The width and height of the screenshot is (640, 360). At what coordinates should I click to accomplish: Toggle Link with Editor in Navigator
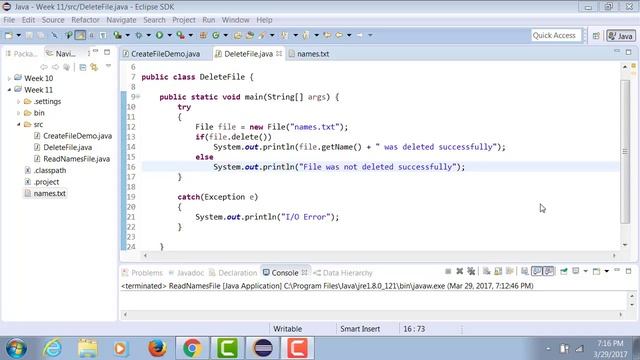pyautogui.click(x=94, y=67)
